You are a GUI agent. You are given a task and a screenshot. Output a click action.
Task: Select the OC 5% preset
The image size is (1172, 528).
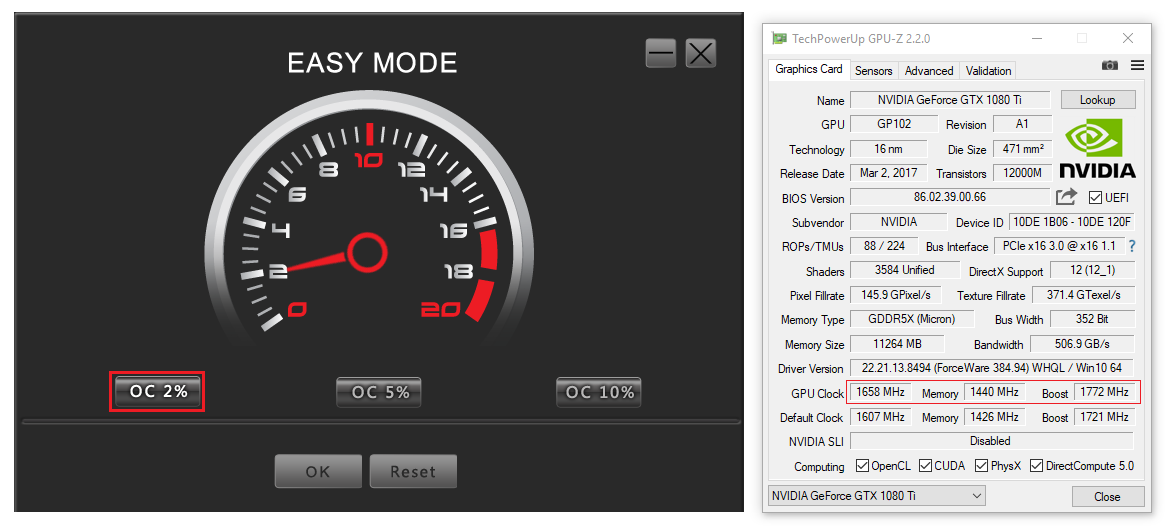click(379, 392)
